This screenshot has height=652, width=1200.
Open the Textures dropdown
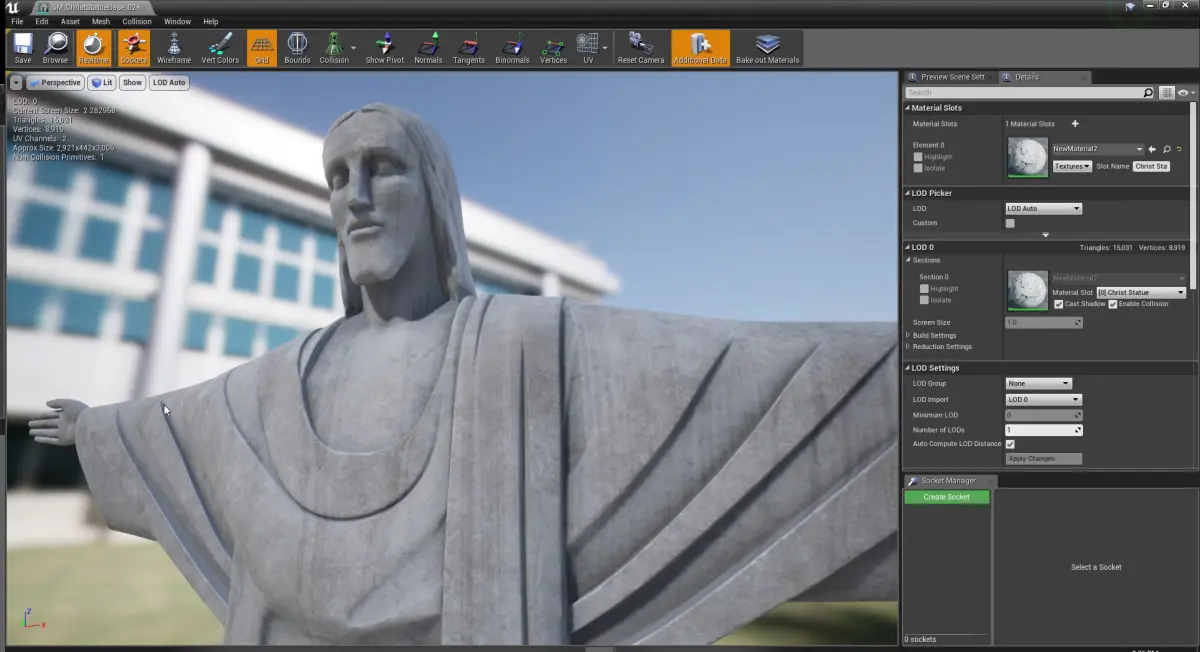1071,166
